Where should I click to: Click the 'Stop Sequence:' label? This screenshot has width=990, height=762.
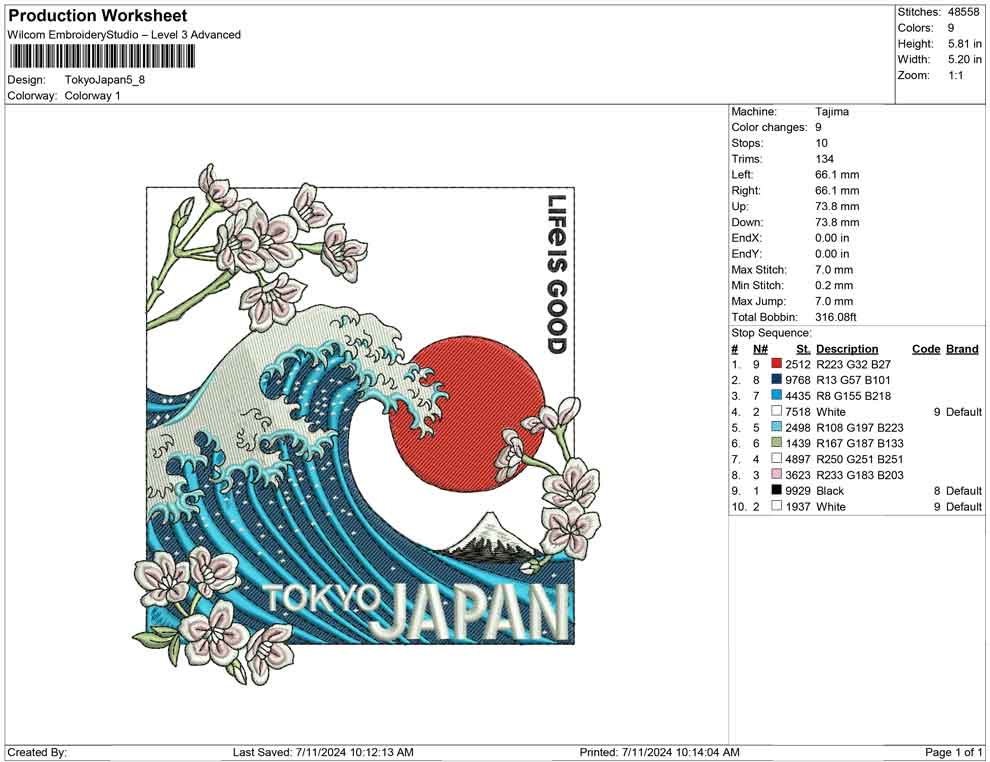click(x=771, y=333)
